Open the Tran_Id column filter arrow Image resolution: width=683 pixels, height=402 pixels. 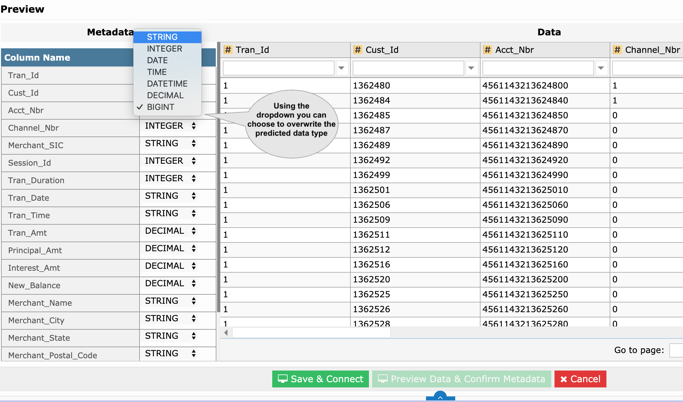(342, 68)
